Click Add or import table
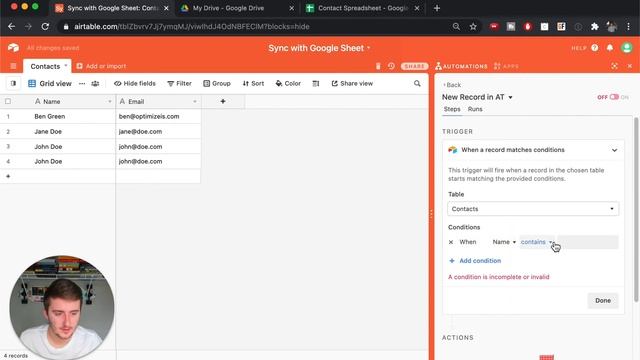 click(101, 66)
